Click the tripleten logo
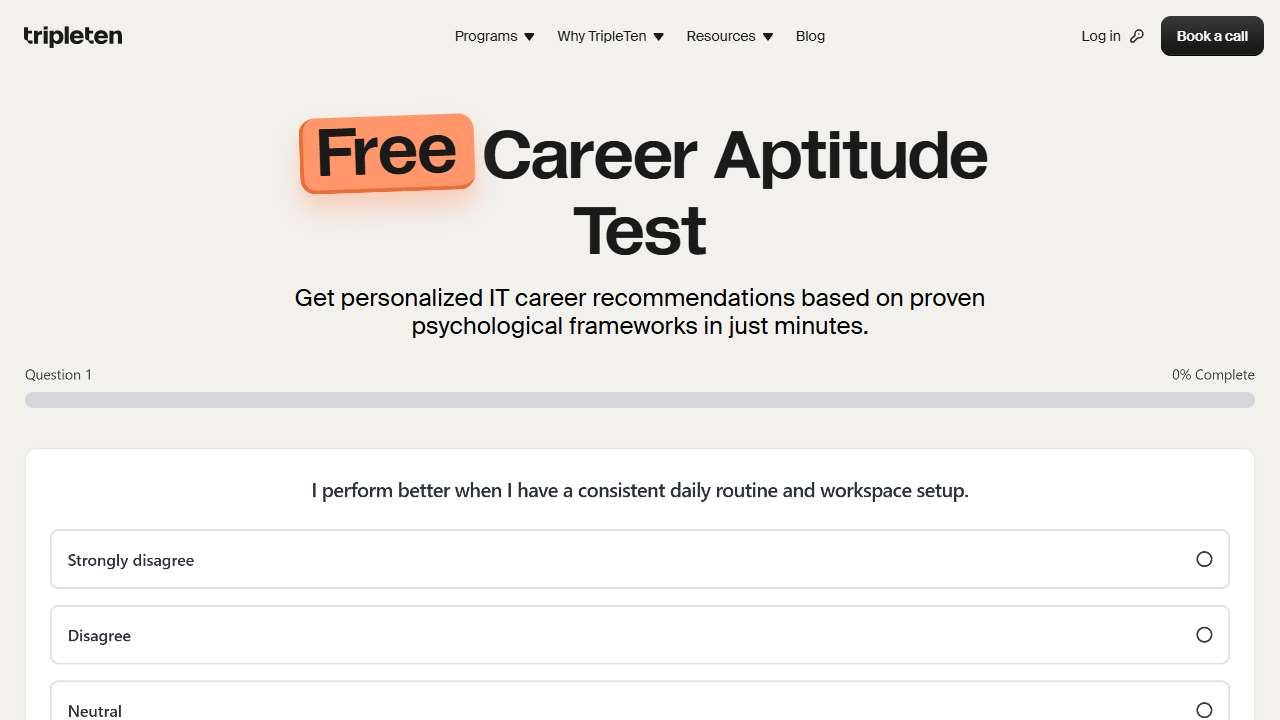 coord(72,36)
